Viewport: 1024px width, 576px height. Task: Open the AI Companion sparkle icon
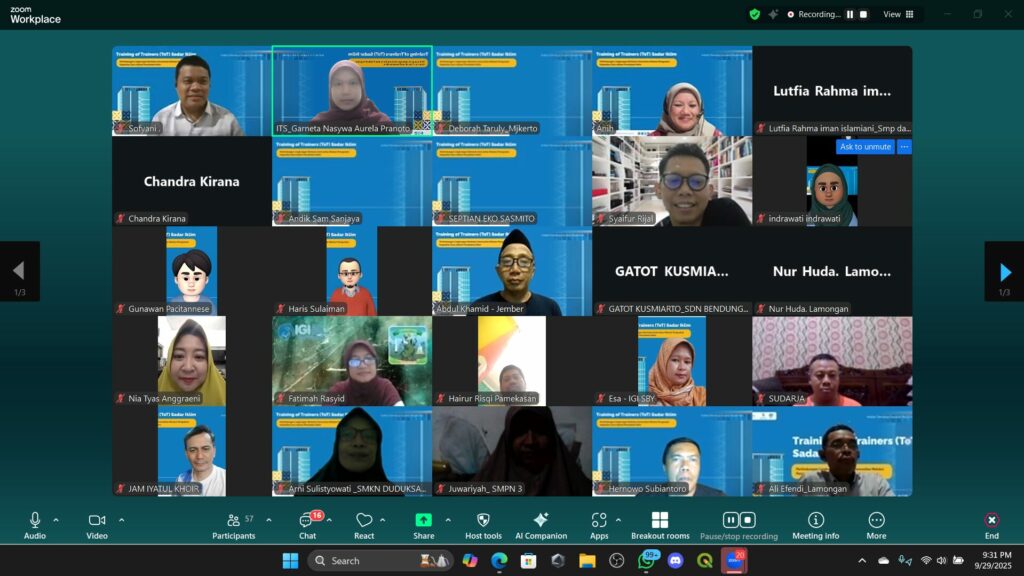[x=540, y=520]
